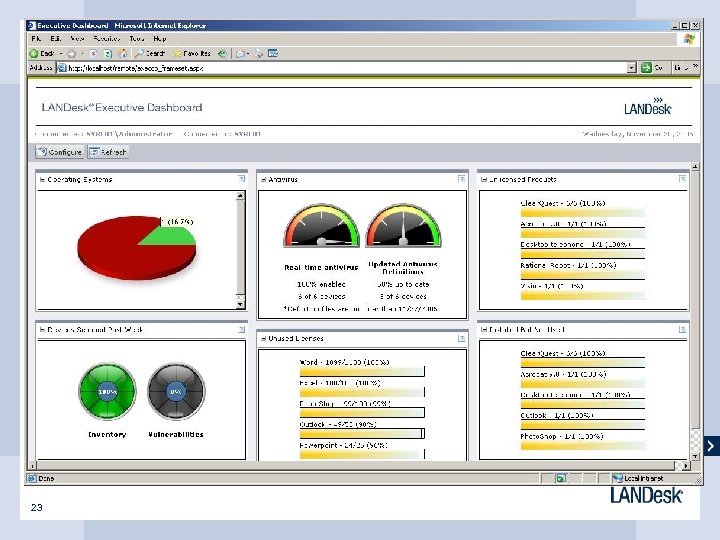This screenshot has width=720, height=540.
Task: Click the green slice of the pie chart
Action: click(x=172, y=236)
